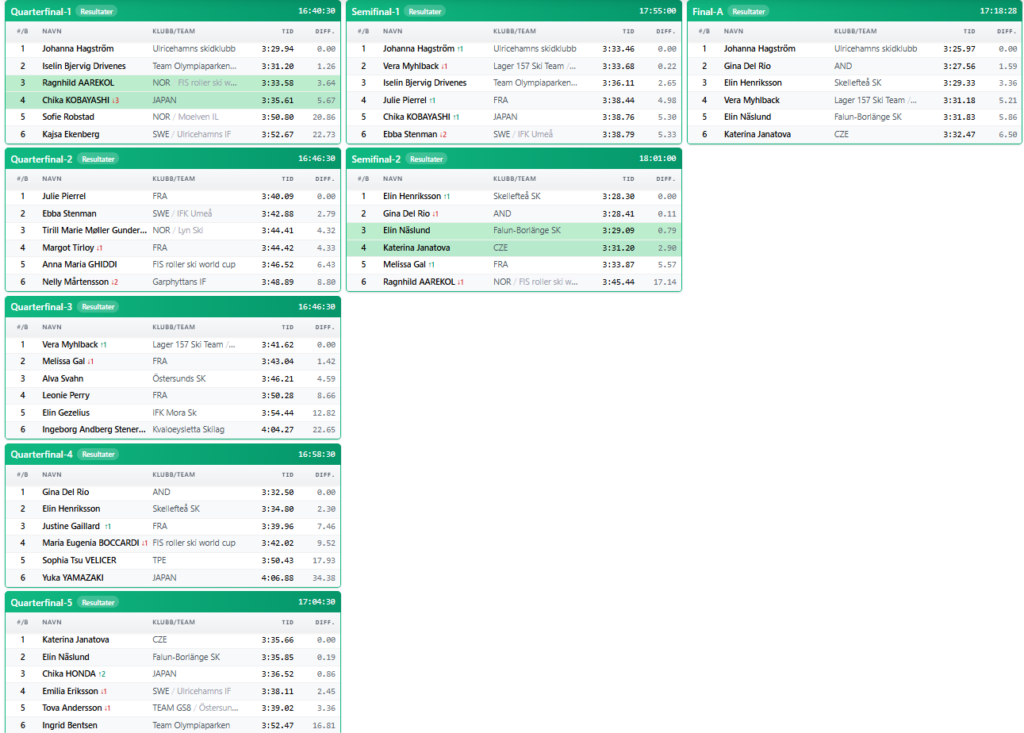This screenshot has width=1024, height=733.
Task: Click the Final-A heat title
Action: tap(708, 11)
